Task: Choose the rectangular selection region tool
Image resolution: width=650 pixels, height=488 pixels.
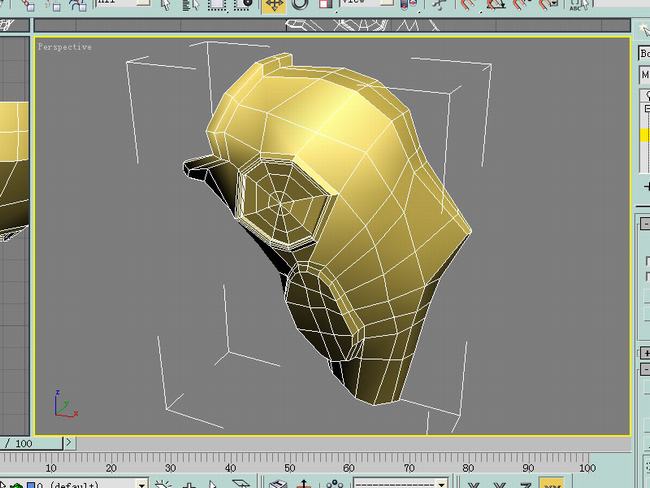Action: pyautogui.click(x=217, y=4)
